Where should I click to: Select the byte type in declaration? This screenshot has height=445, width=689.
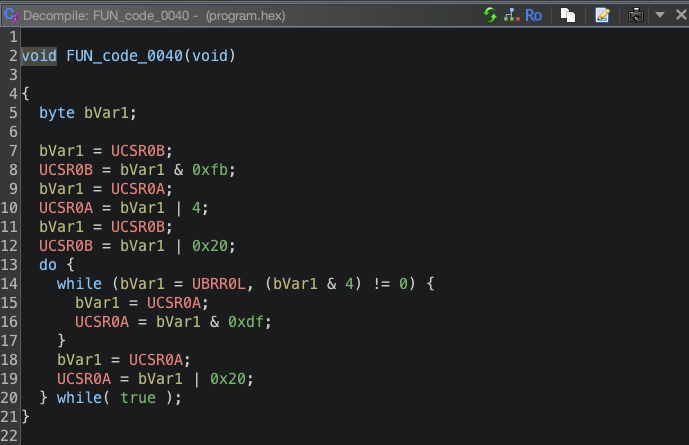pos(57,113)
